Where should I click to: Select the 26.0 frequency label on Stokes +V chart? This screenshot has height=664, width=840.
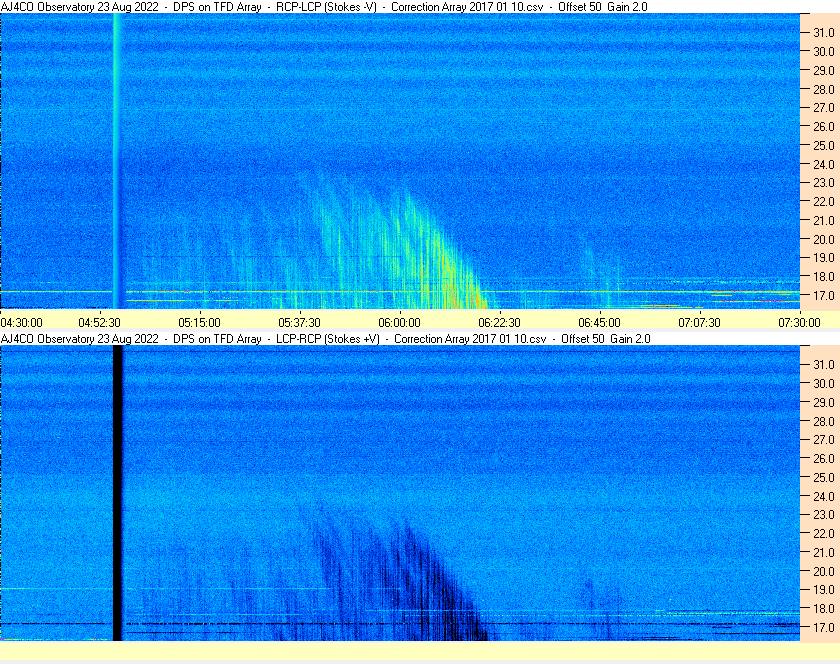click(824, 458)
